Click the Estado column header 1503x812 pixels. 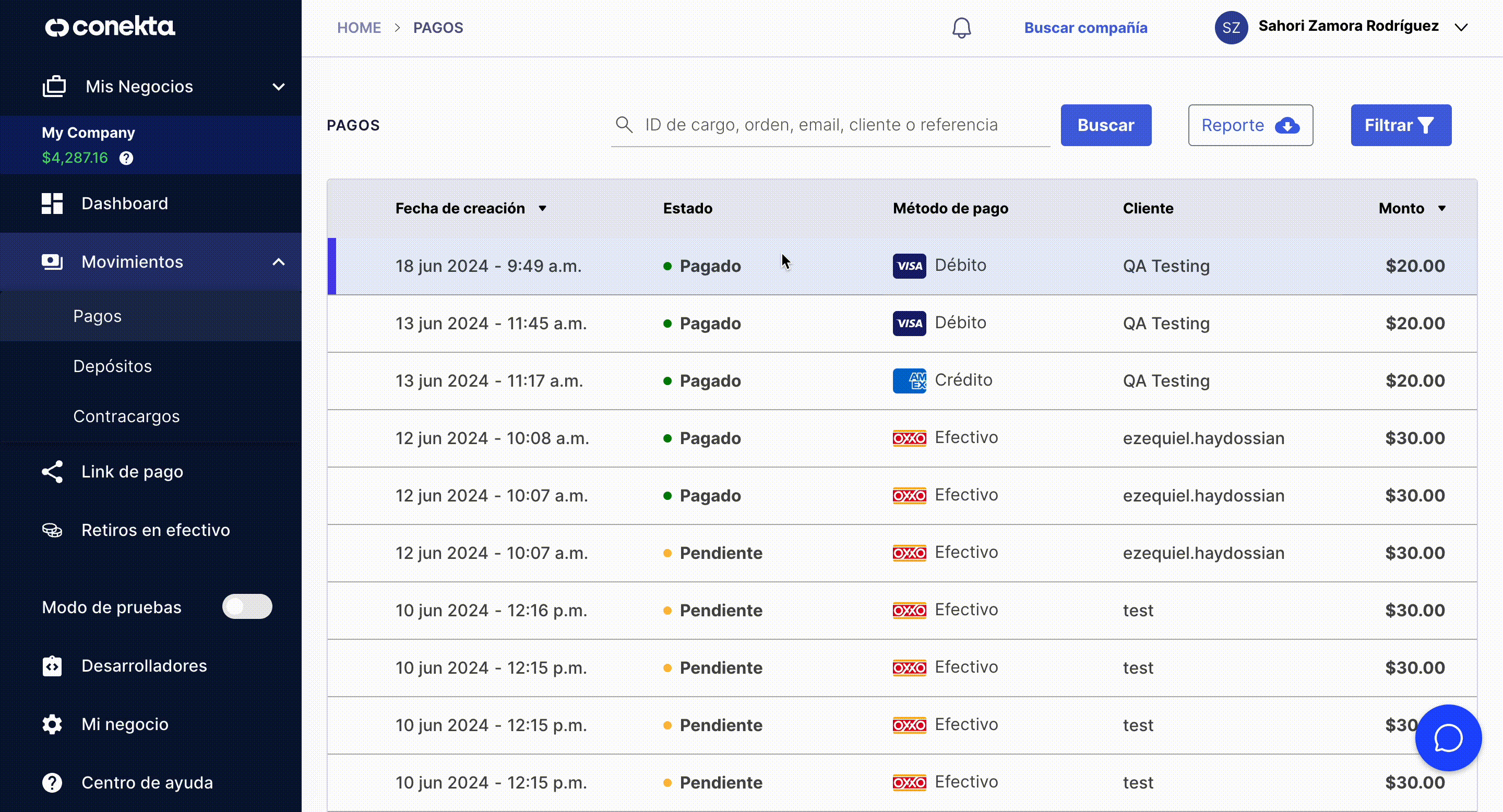click(x=687, y=208)
